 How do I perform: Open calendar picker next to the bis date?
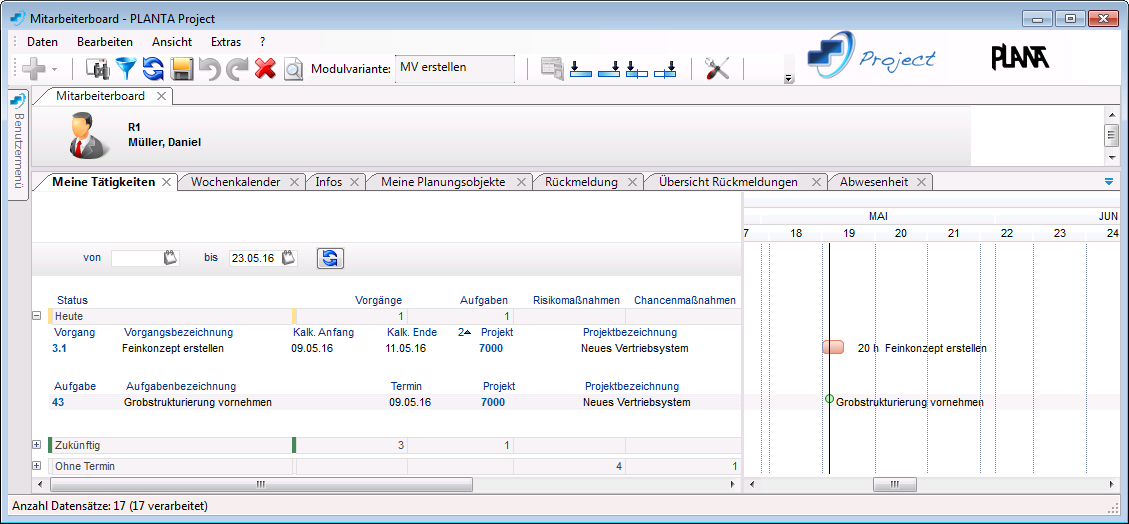click(289, 258)
